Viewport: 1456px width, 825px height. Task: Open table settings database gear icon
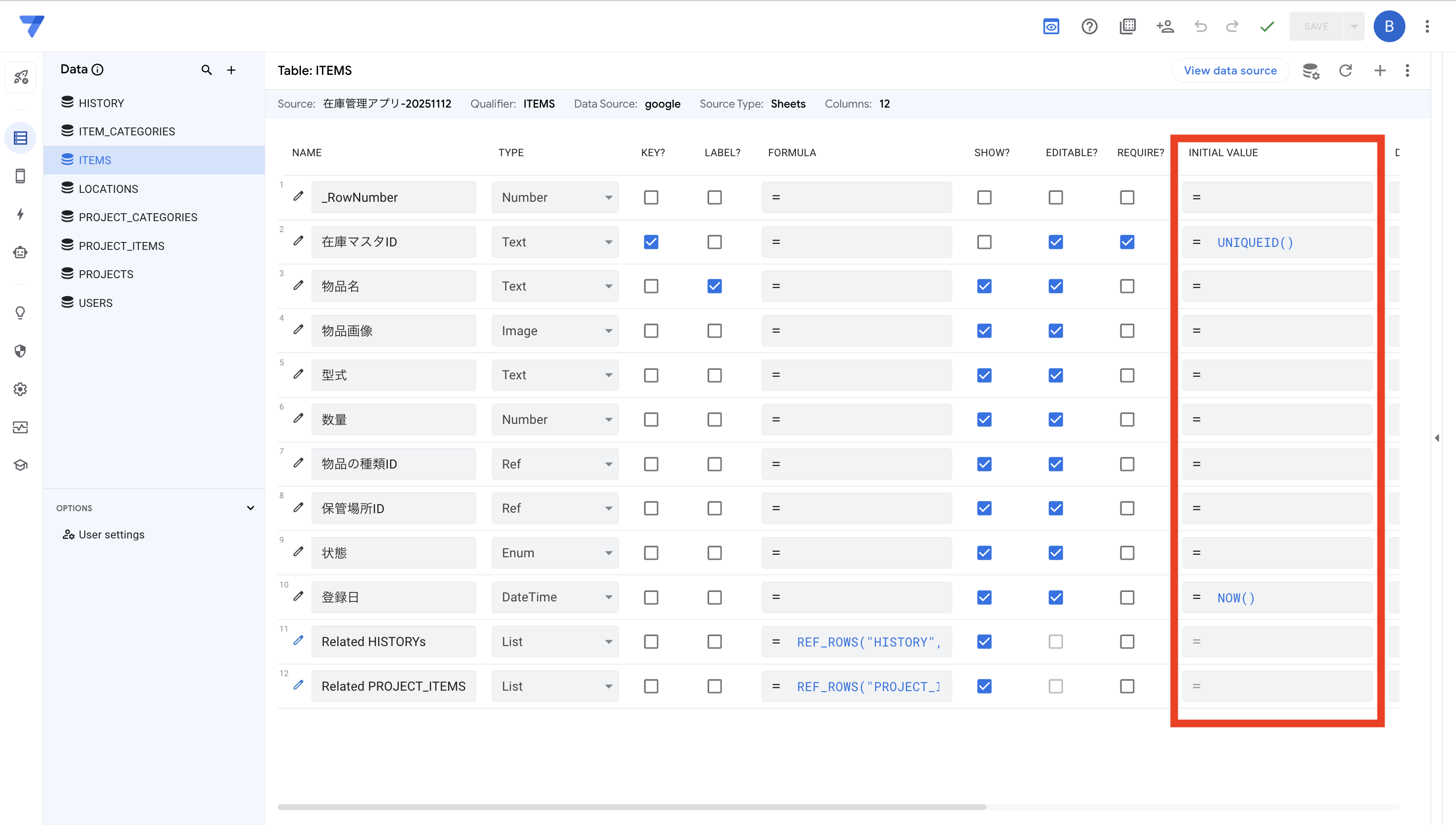(x=1310, y=71)
